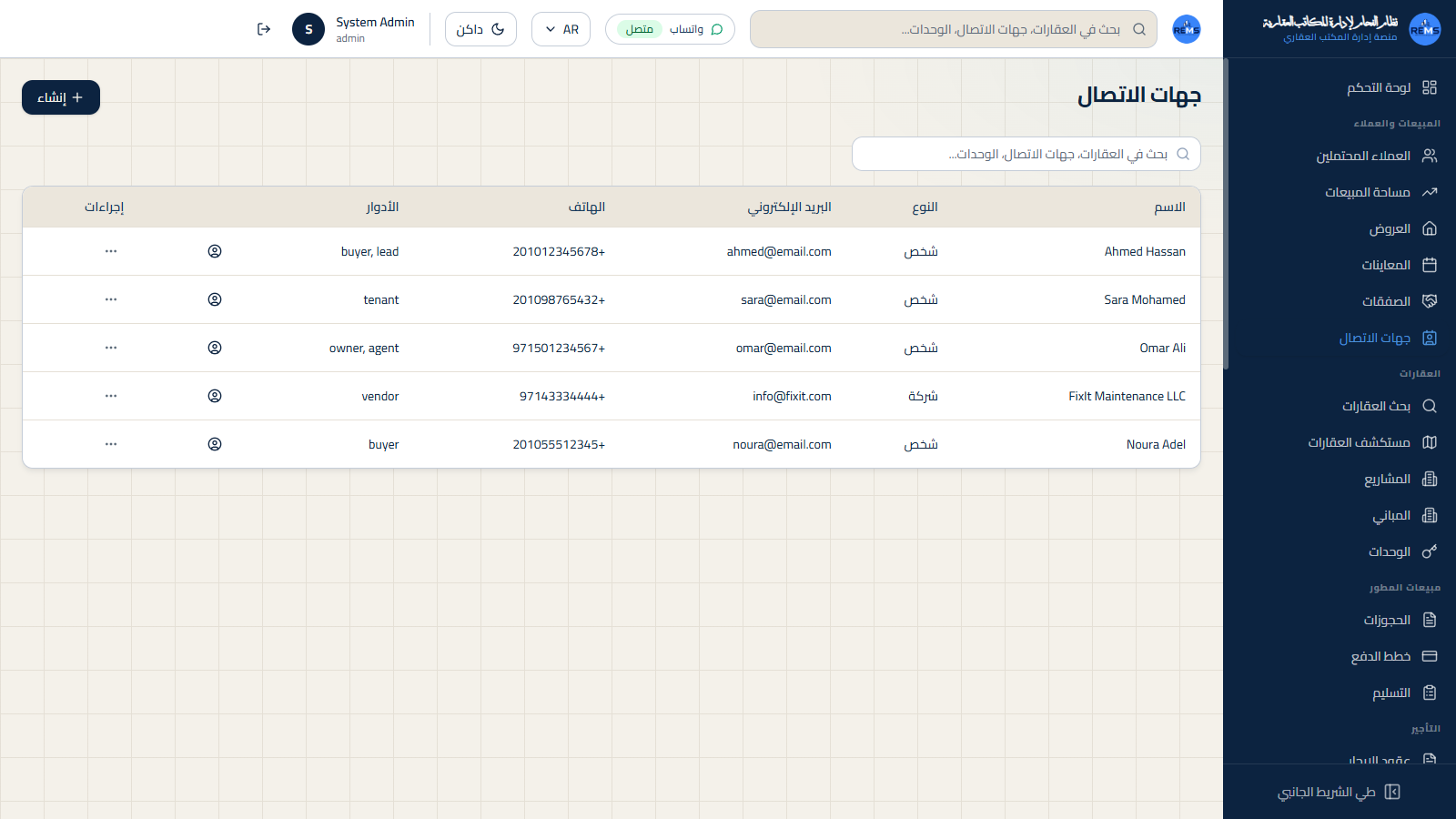Open مسار المبيعات sales pipeline
1456x819 pixels.
pos(1368,192)
